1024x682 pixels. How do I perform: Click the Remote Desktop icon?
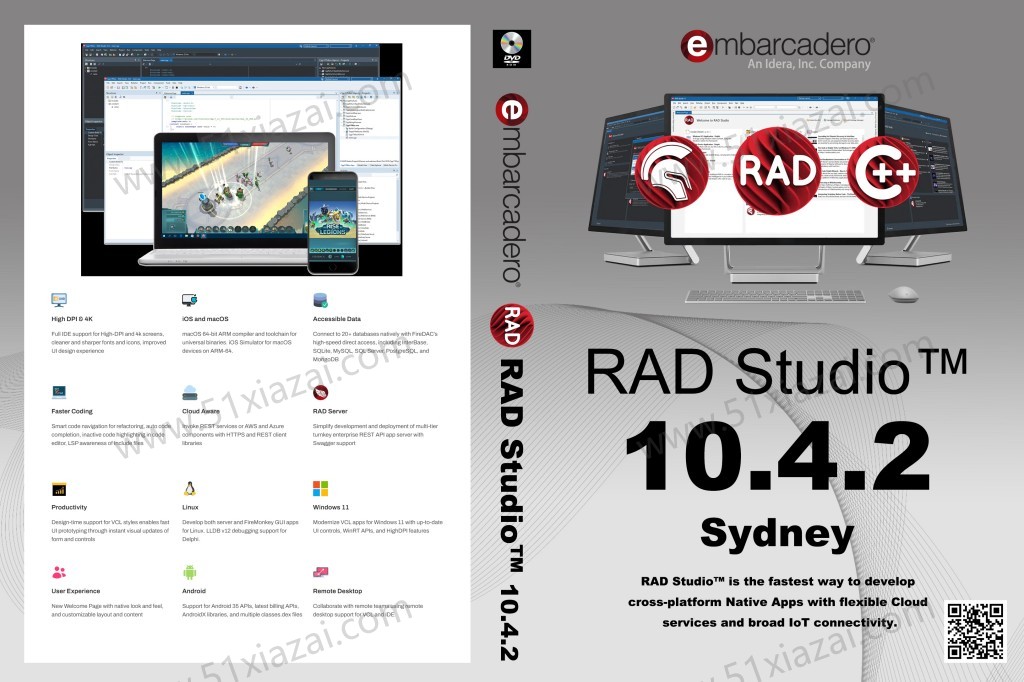[x=320, y=572]
